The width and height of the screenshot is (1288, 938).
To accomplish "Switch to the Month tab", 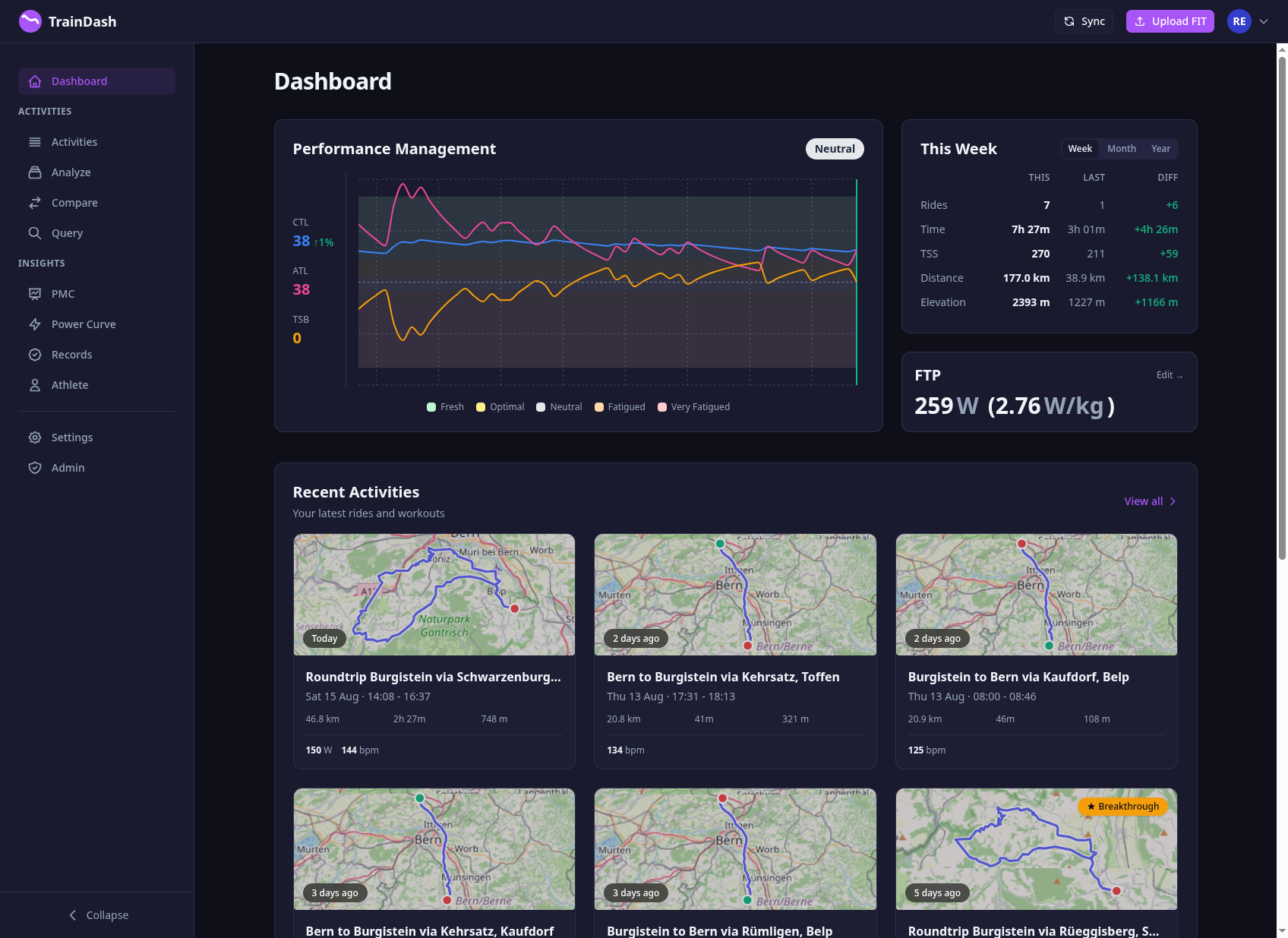I will tap(1122, 149).
